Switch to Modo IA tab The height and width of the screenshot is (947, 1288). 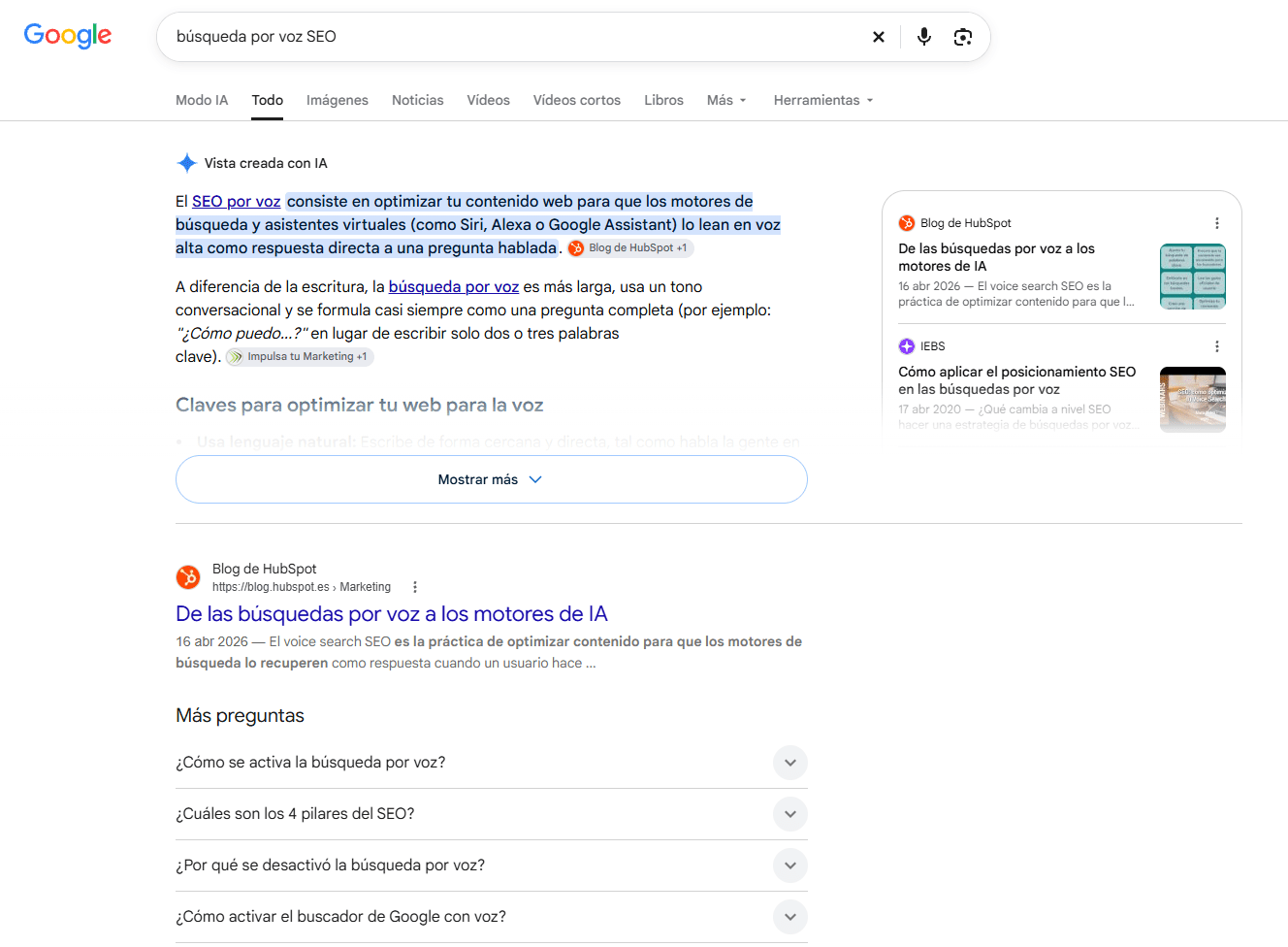pos(202,100)
